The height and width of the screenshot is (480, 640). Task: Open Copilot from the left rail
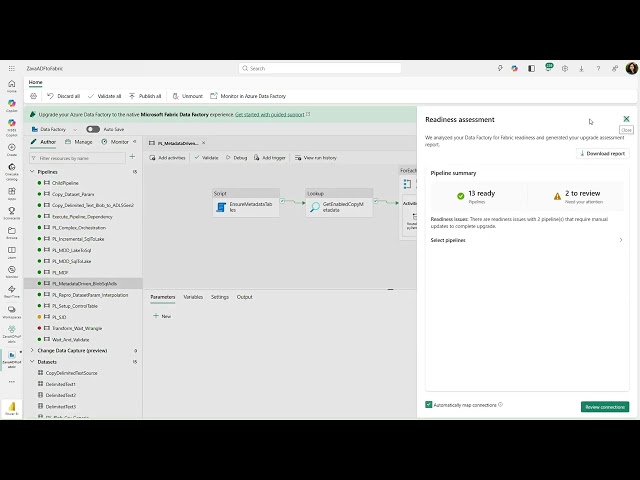[x=12, y=106]
